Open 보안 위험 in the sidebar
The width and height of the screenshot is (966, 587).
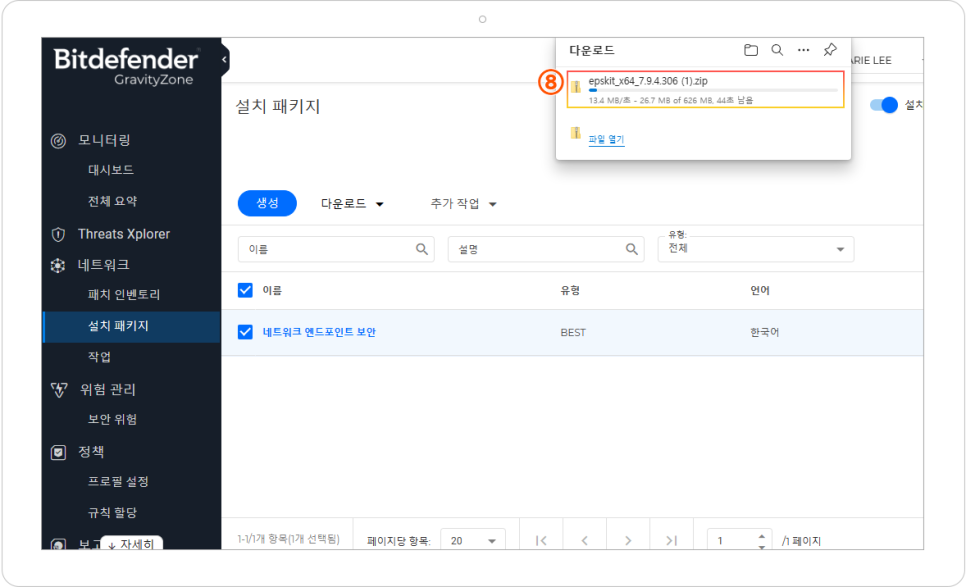[x=112, y=419]
